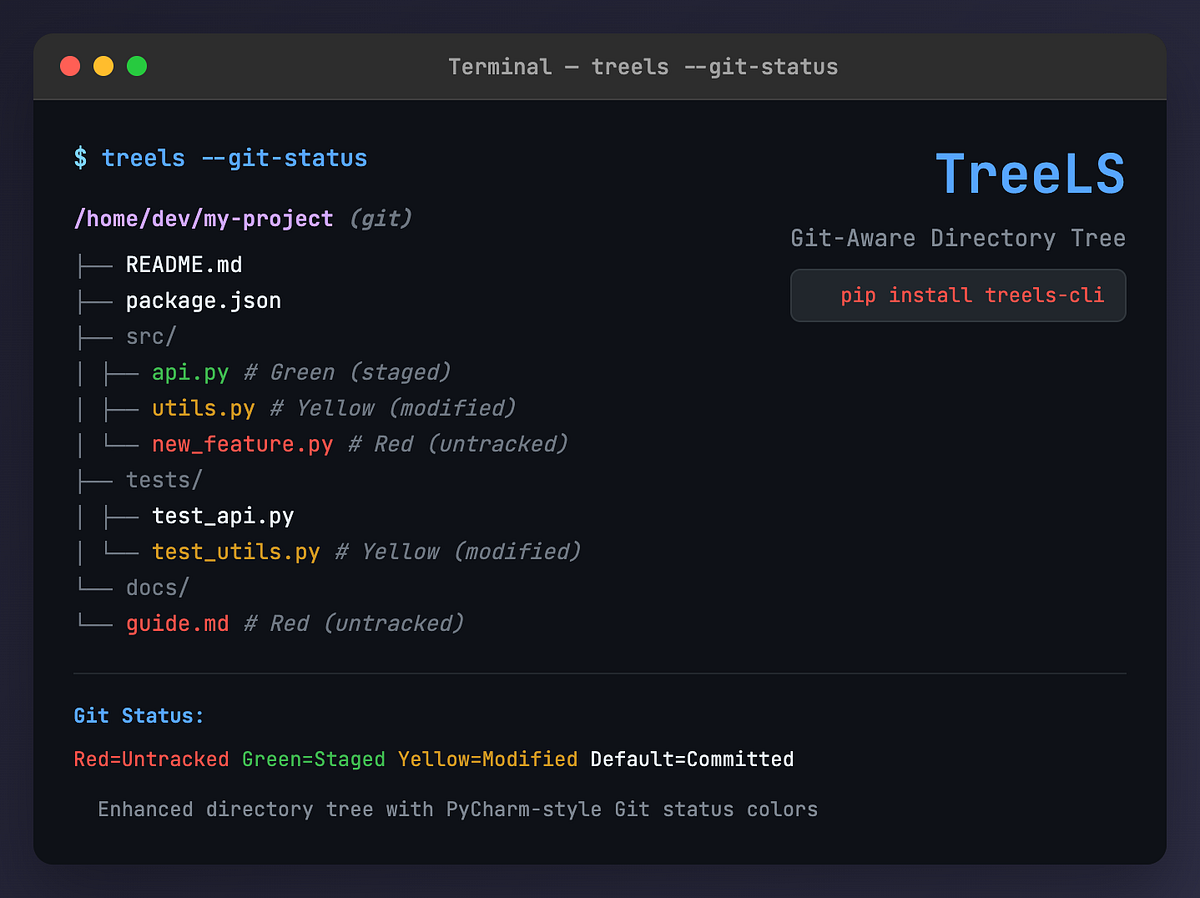Click the modified utils.py file
Viewport: 1200px width, 898px height.
tap(204, 408)
